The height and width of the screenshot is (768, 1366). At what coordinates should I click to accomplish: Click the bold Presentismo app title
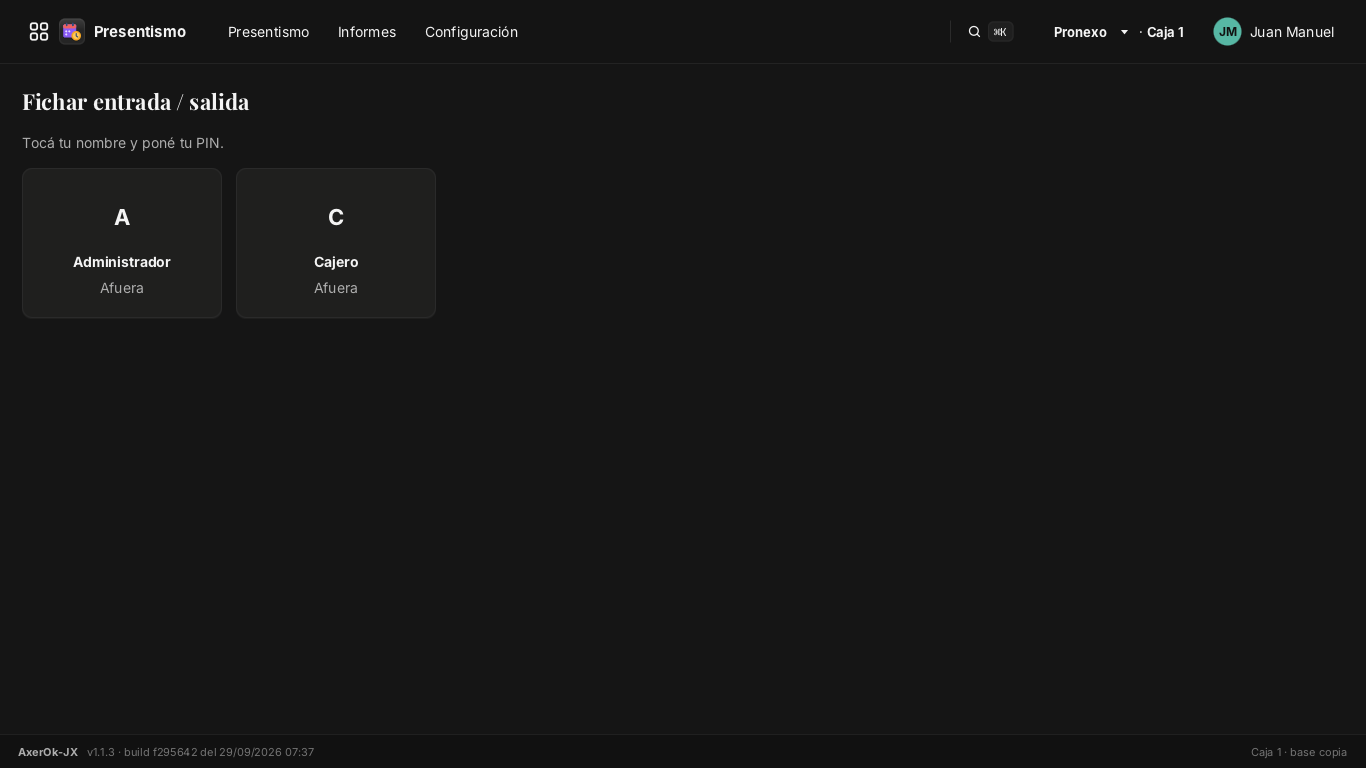tap(140, 32)
